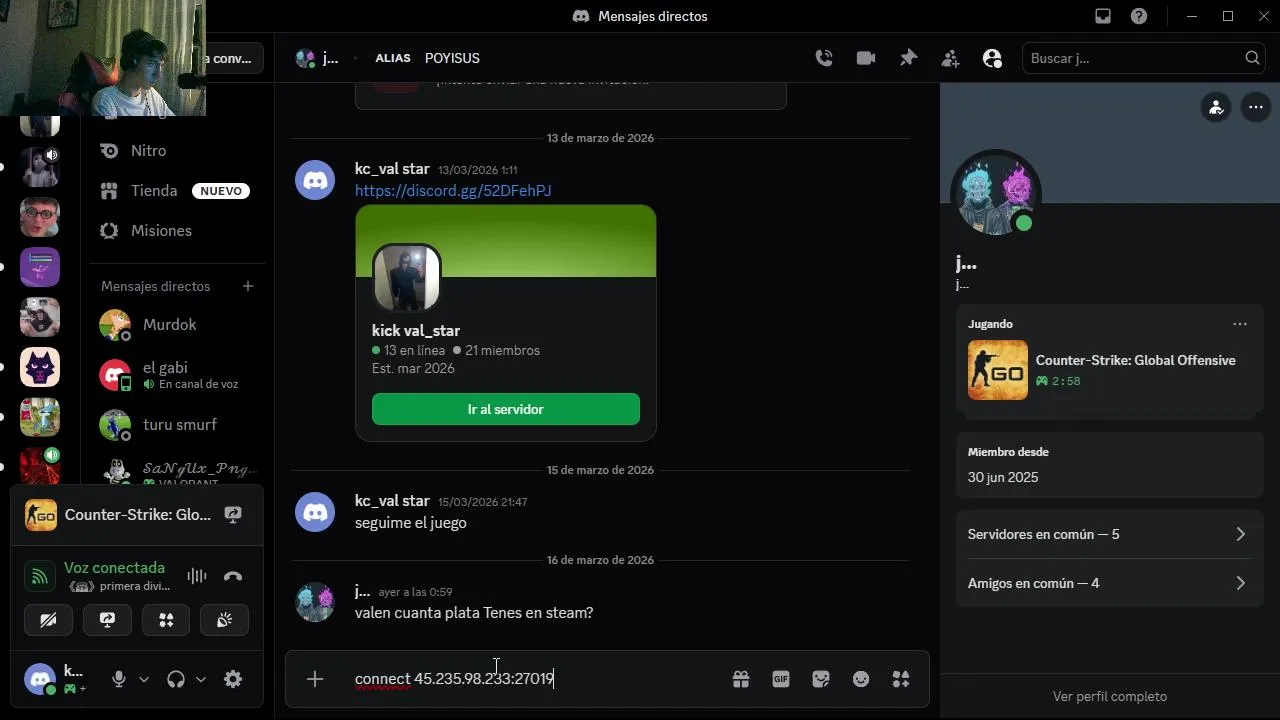The image size is (1280, 720).
Task: Stop streaming Counter-Strike with the screen icon
Action: (x=233, y=515)
